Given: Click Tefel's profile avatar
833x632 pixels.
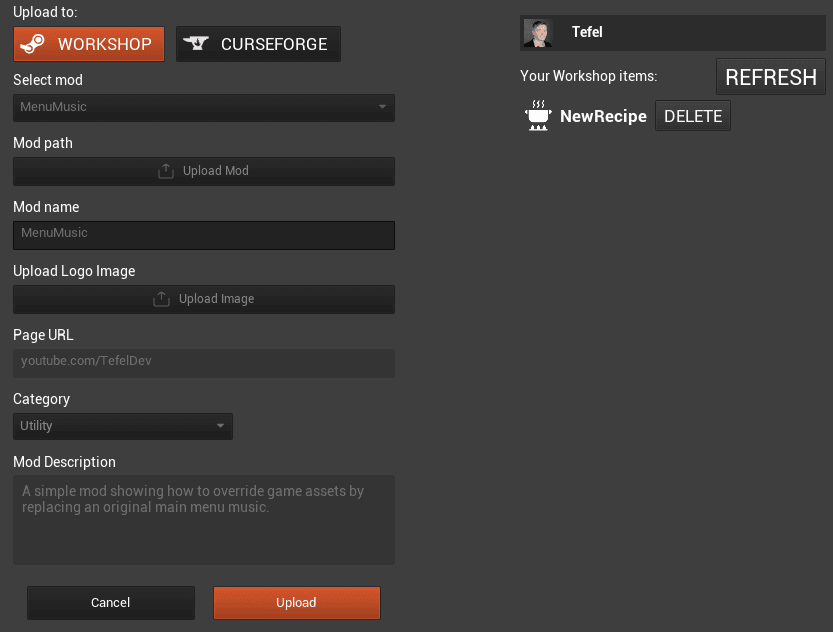Looking at the screenshot, I should point(538,33).
